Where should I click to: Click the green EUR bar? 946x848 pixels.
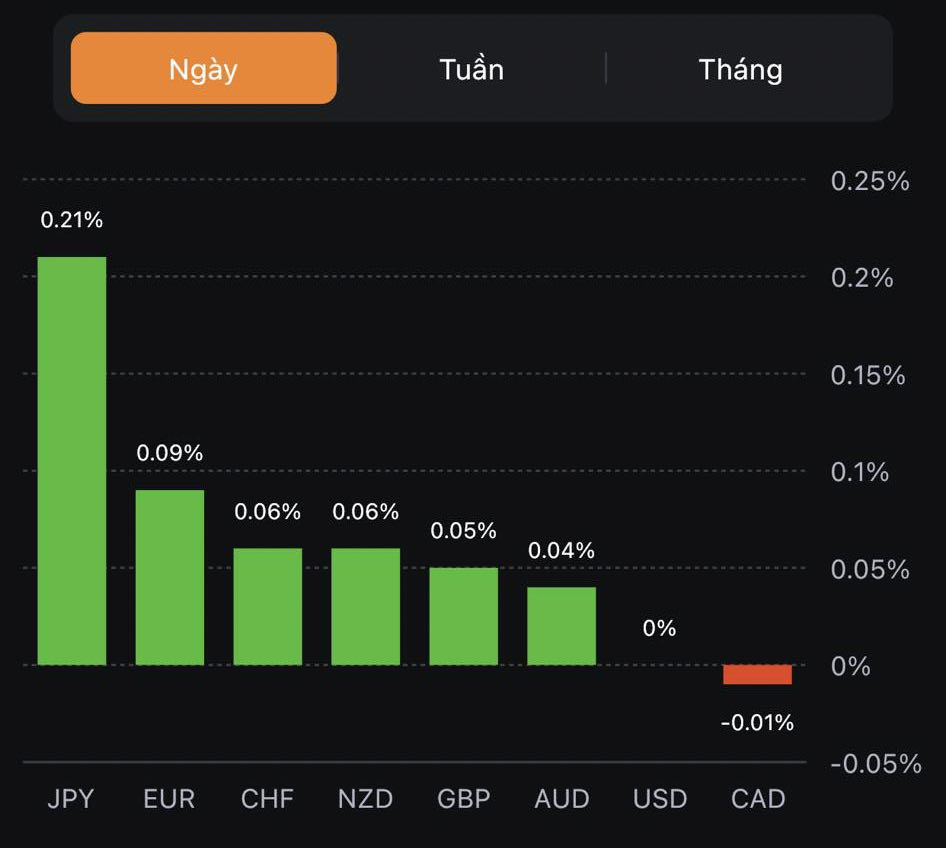170,577
